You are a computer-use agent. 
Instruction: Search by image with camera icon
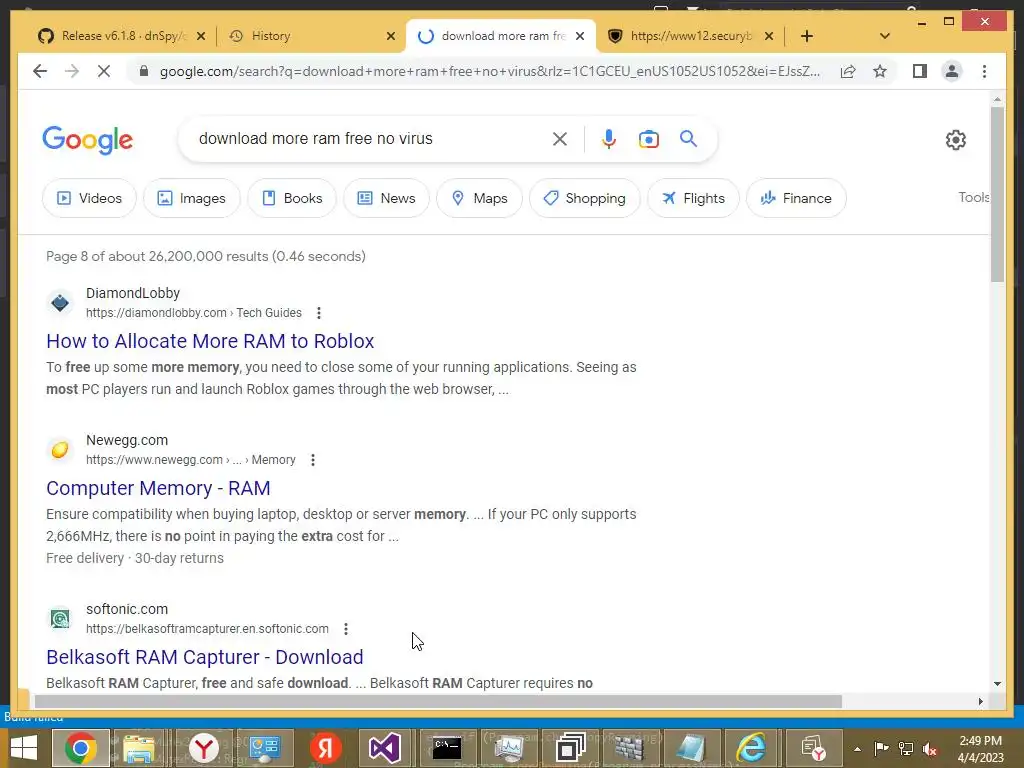click(x=648, y=138)
